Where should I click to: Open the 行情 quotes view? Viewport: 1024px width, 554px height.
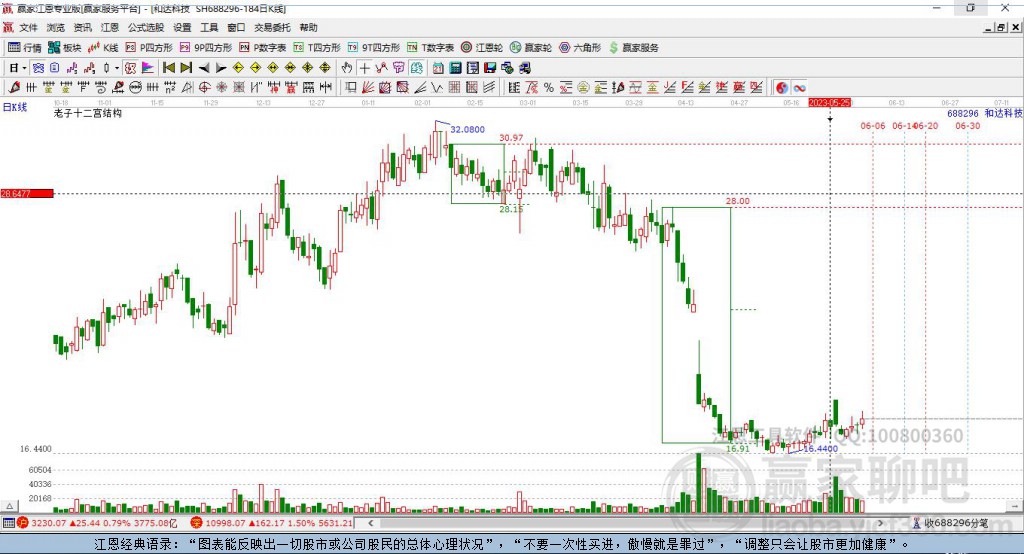[25, 48]
